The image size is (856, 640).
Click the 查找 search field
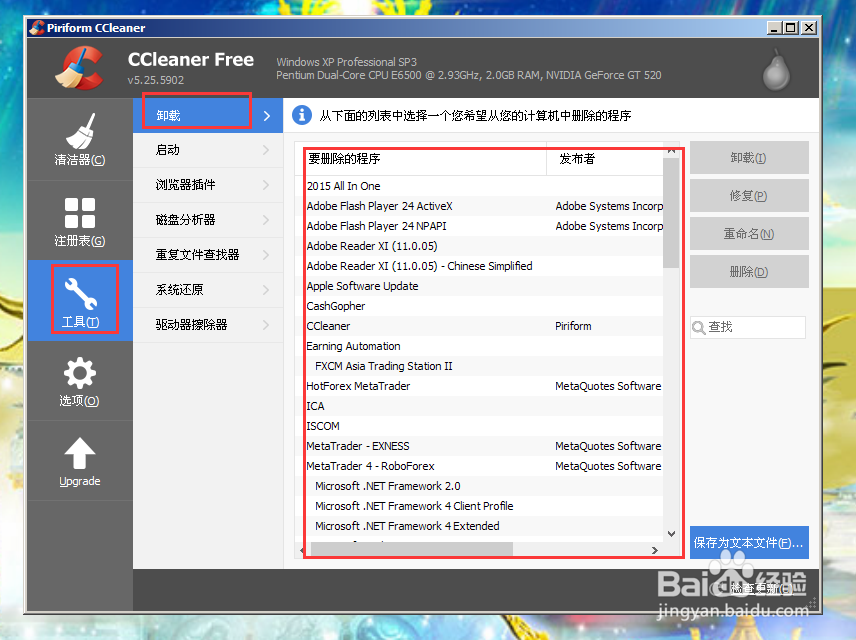(748, 327)
